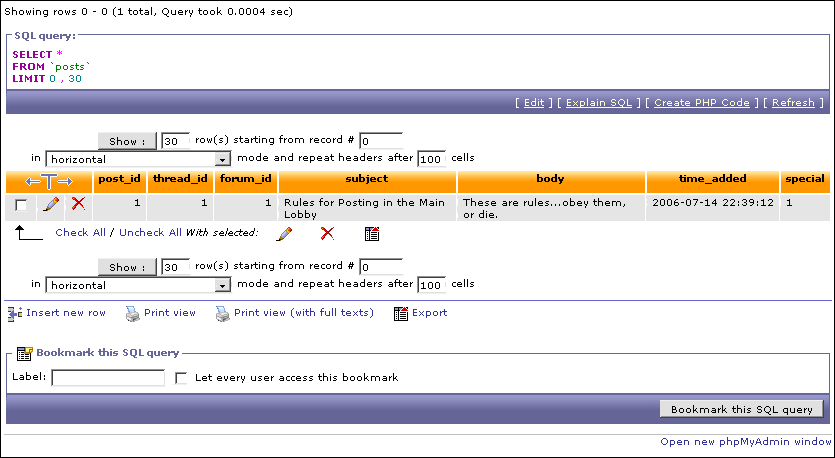Tick the checkbox for post row 1
This screenshot has width=835, height=458.
point(21,205)
